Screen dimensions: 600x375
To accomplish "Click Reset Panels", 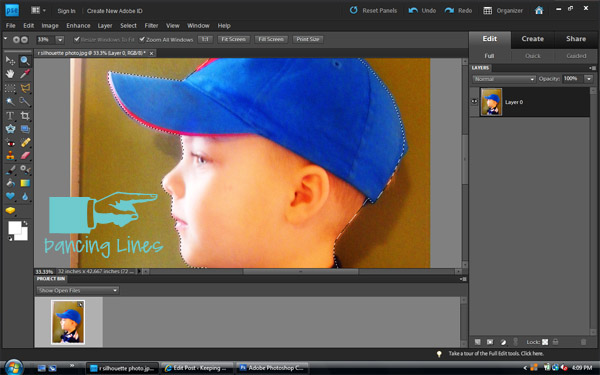I will [373, 10].
